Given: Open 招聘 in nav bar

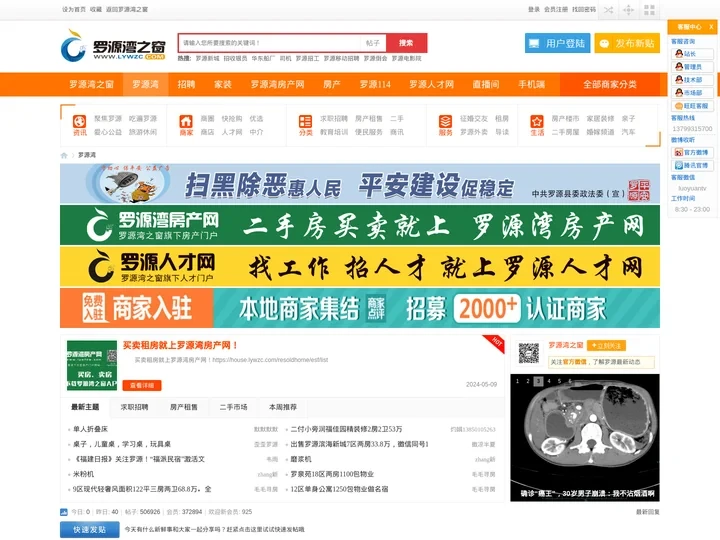Looking at the screenshot, I should (x=186, y=84).
